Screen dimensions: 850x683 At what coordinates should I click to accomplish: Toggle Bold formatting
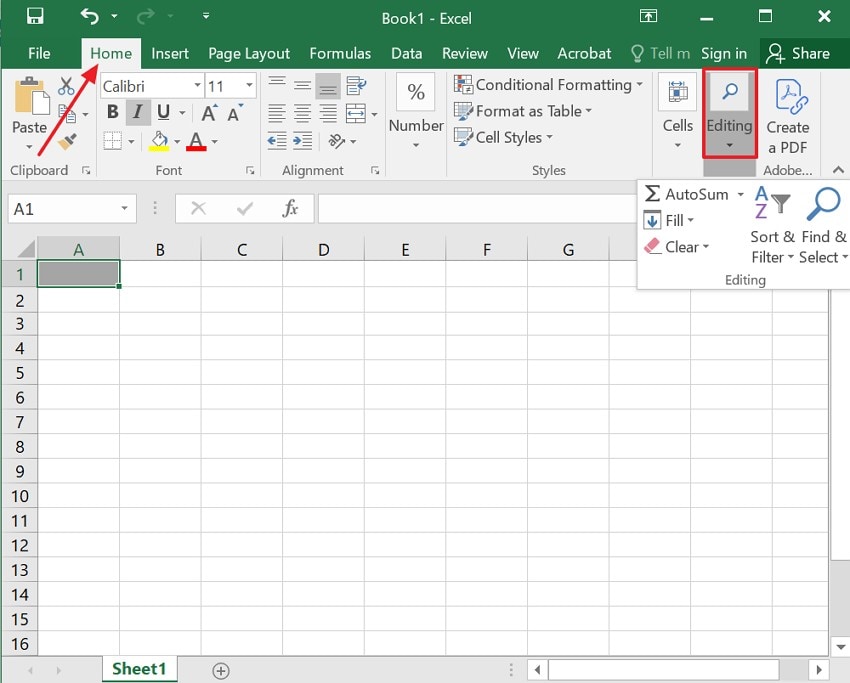click(x=112, y=111)
